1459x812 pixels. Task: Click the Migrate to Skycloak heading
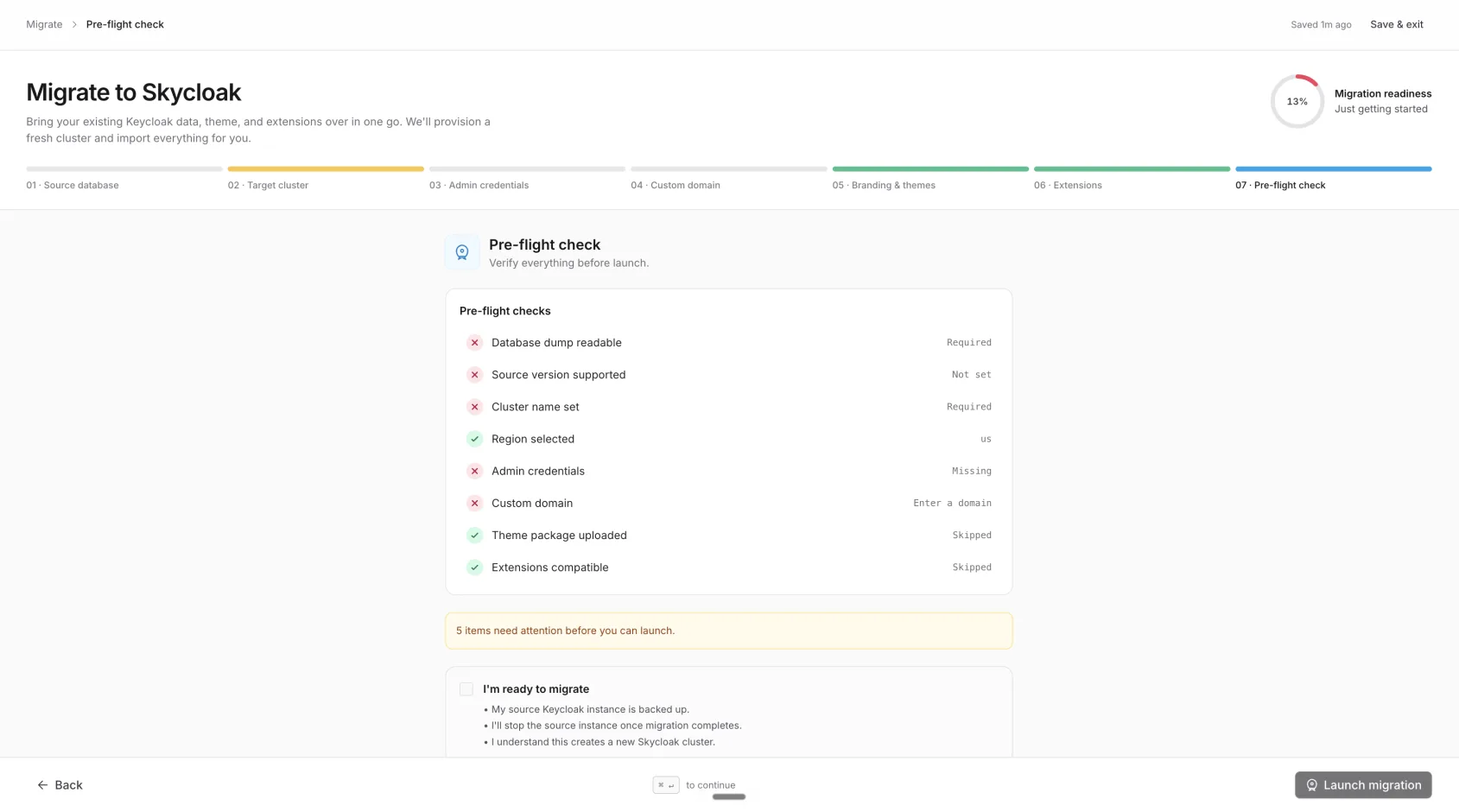click(134, 92)
